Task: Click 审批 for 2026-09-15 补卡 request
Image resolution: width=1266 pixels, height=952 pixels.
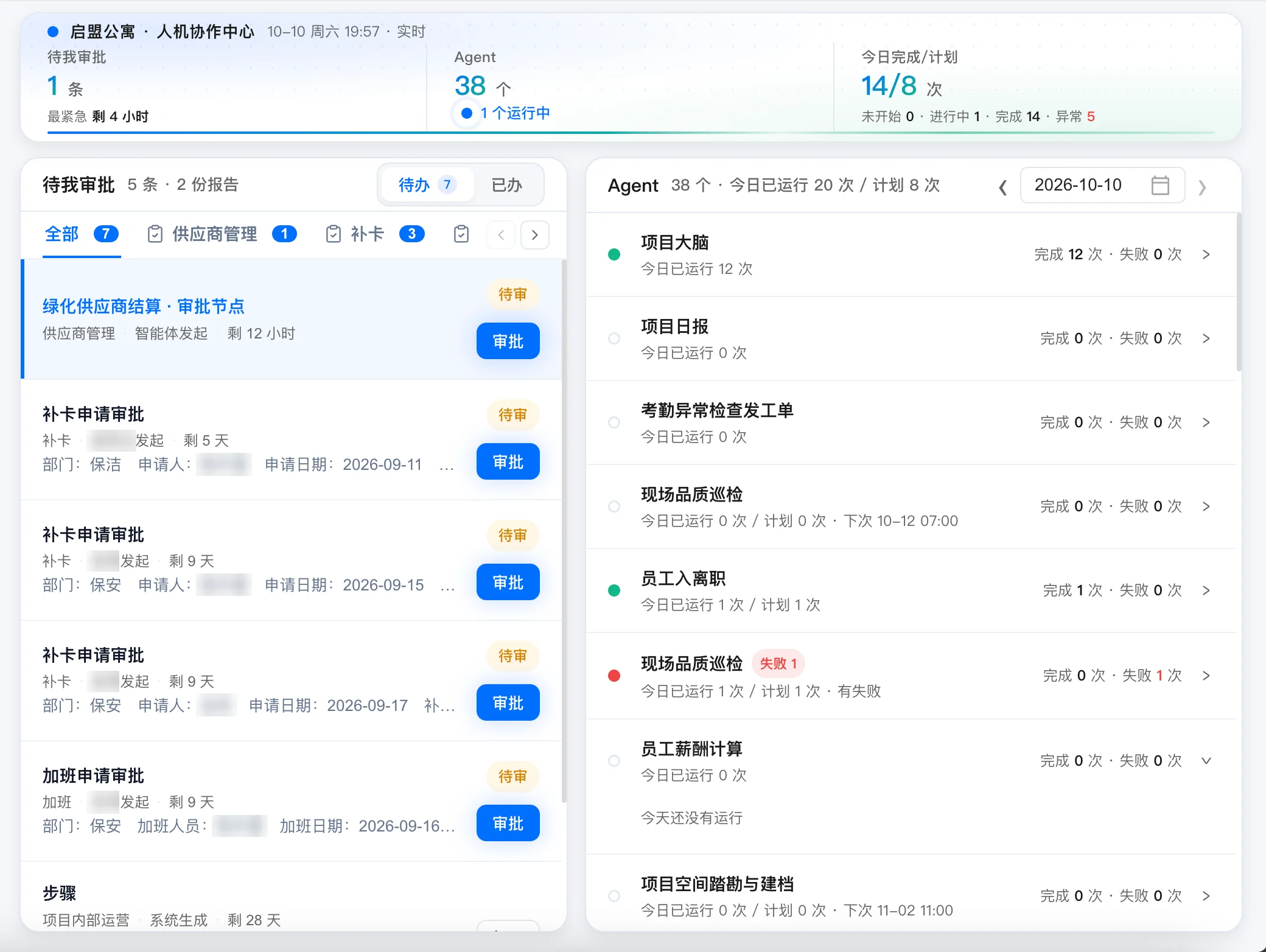Action: (508, 582)
